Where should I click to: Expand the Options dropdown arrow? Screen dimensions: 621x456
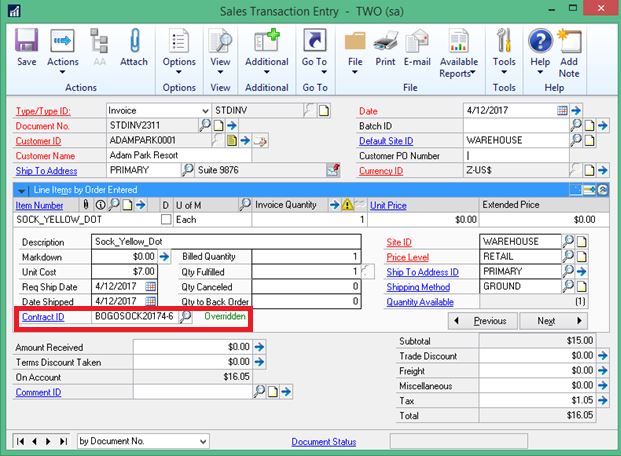(179, 72)
